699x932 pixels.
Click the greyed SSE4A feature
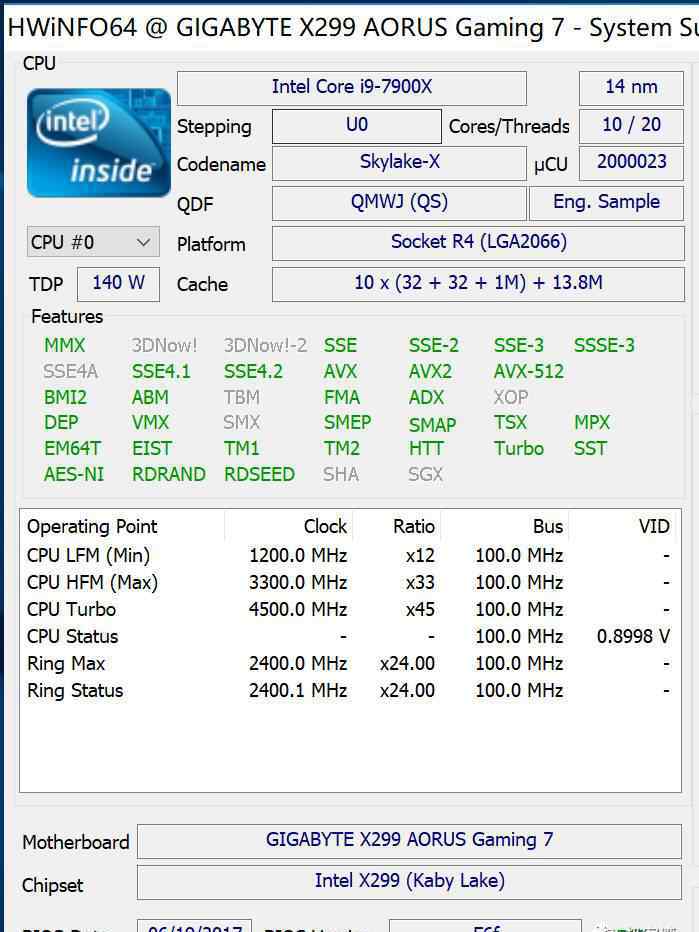point(70,371)
